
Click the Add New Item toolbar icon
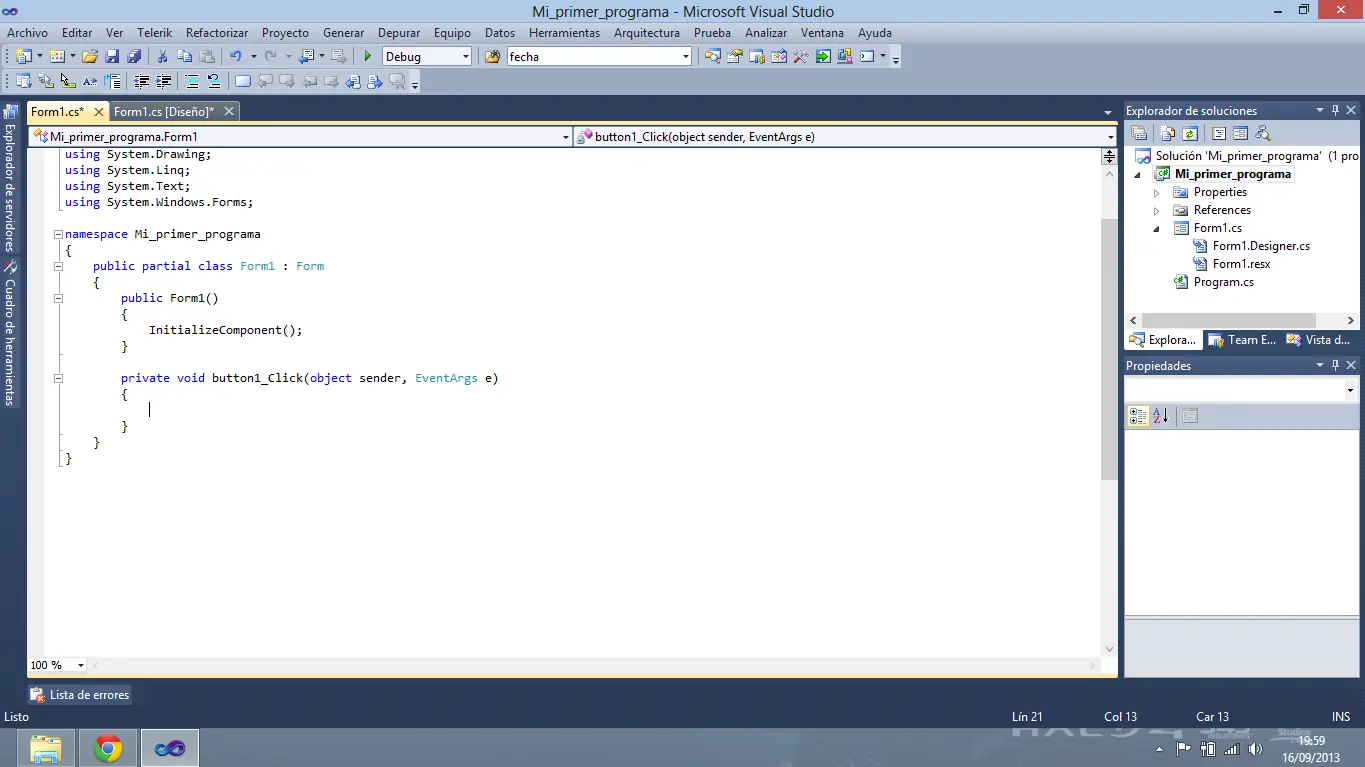point(57,57)
